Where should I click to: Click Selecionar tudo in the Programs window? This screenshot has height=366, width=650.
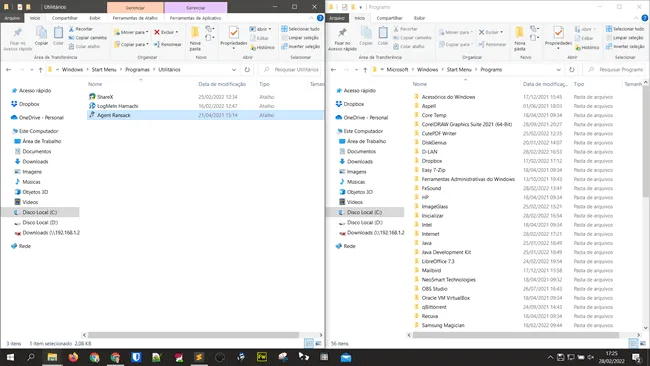click(x=625, y=29)
